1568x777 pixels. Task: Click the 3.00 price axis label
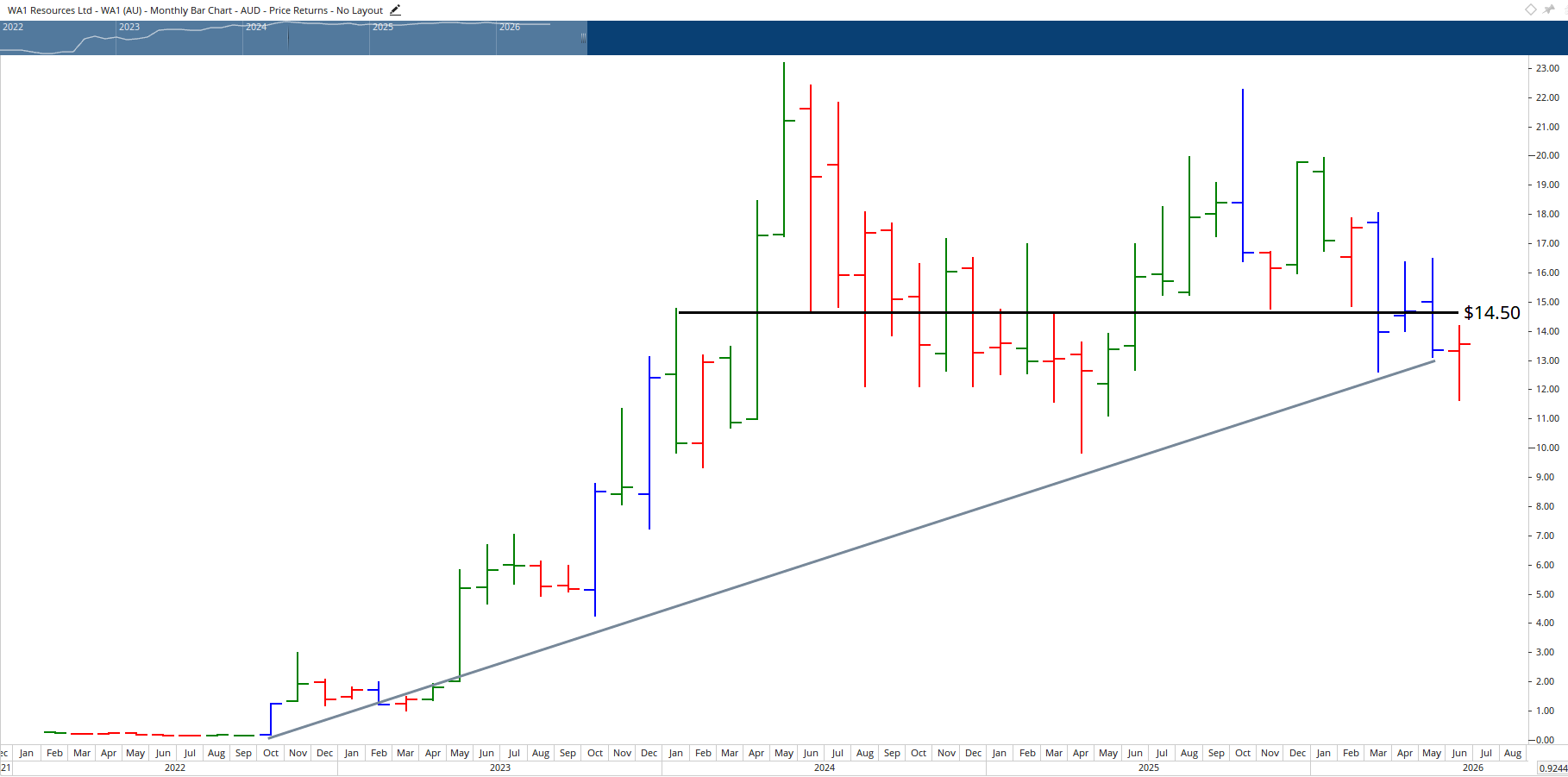pos(1545,652)
